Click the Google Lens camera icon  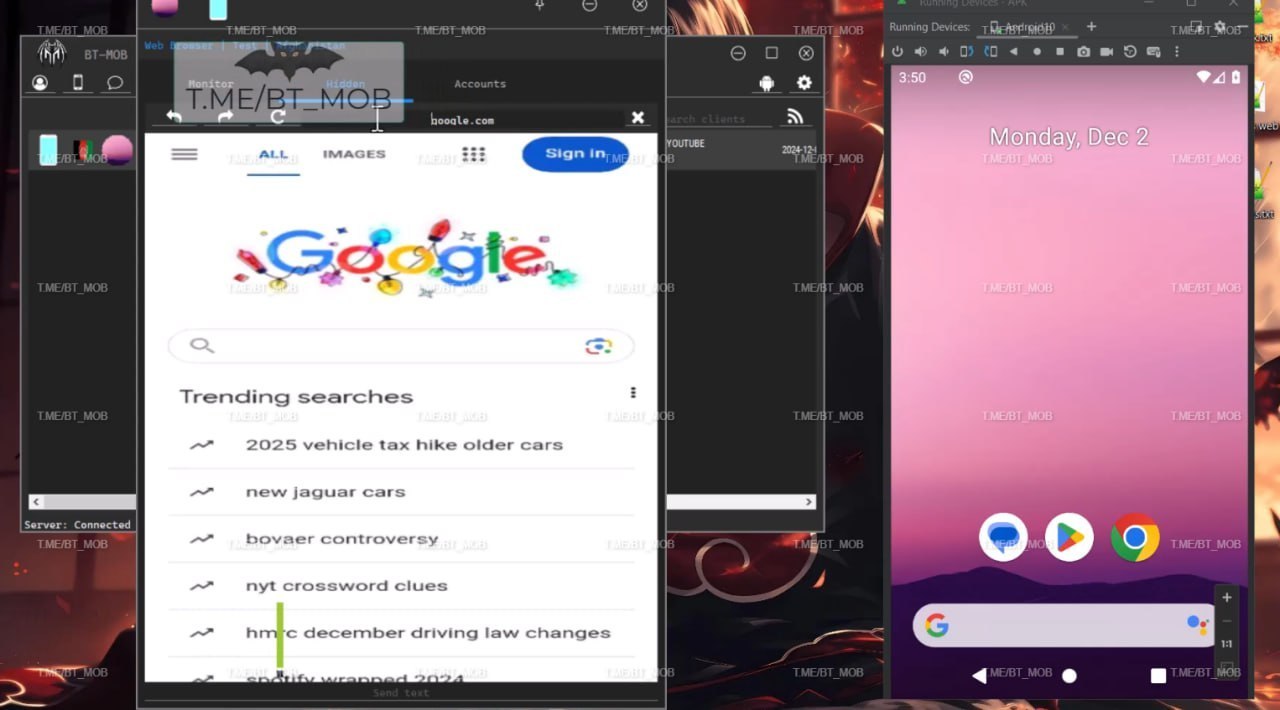(x=598, y=346)
